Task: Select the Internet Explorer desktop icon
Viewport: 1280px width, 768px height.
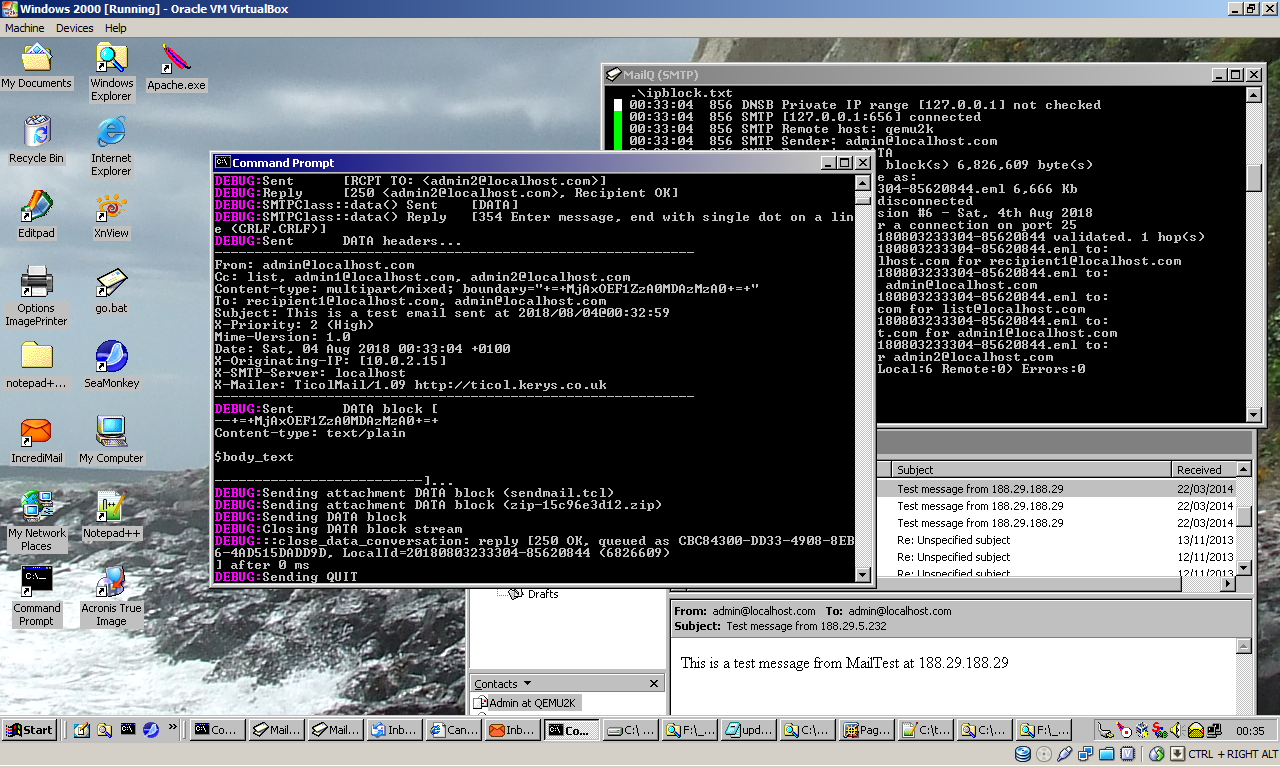Action: pos(111,146)
